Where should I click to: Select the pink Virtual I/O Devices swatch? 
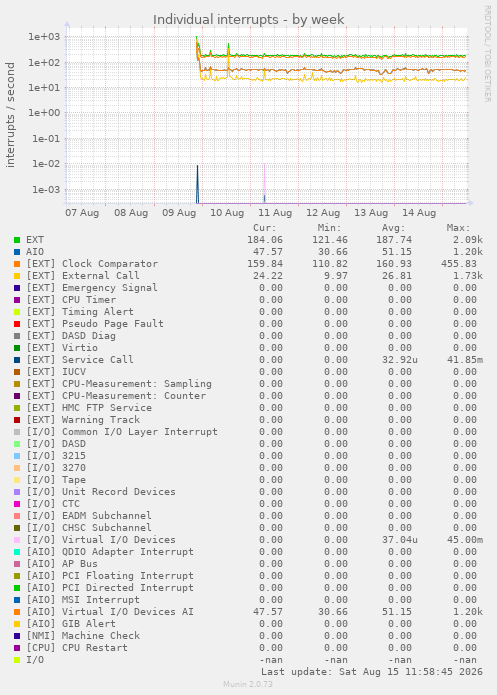(x=17, y=540)
